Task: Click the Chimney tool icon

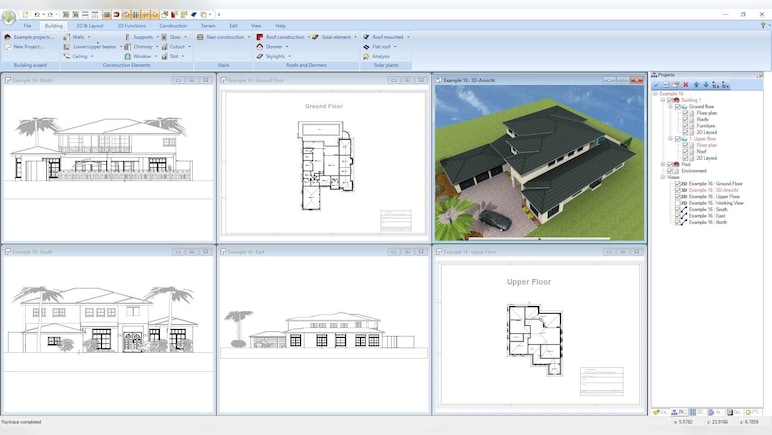Action: (128, 47)
